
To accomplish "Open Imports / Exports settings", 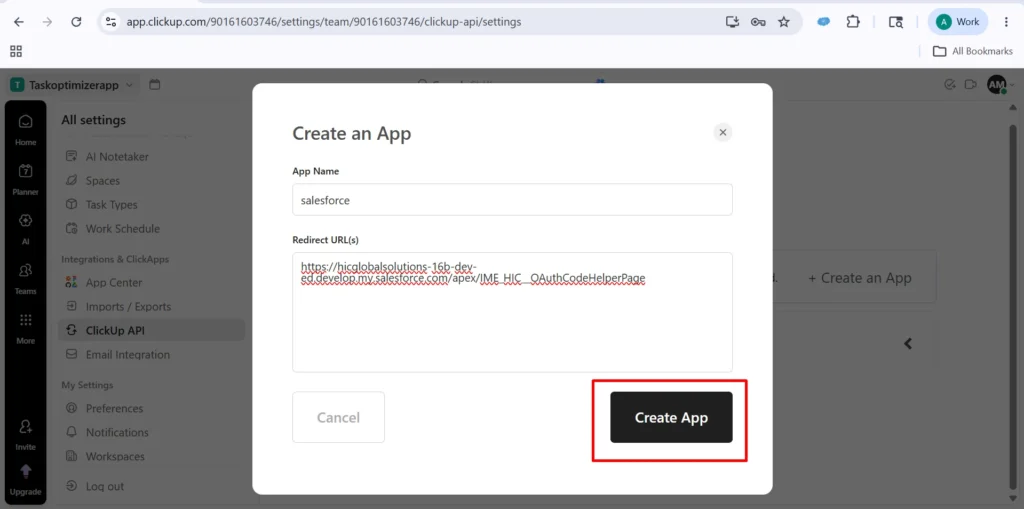I will coord(152,306).
